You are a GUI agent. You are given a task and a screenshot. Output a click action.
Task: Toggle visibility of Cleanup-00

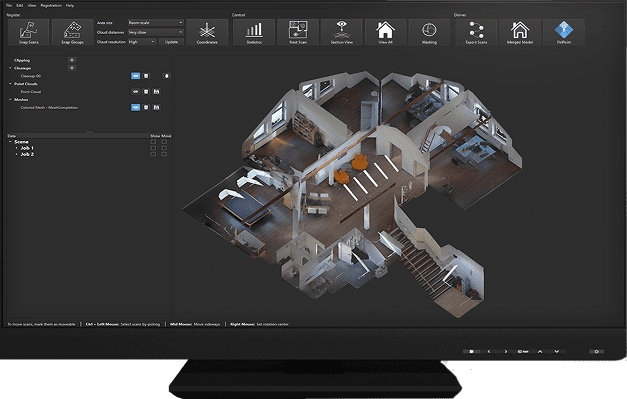(136, 76)
